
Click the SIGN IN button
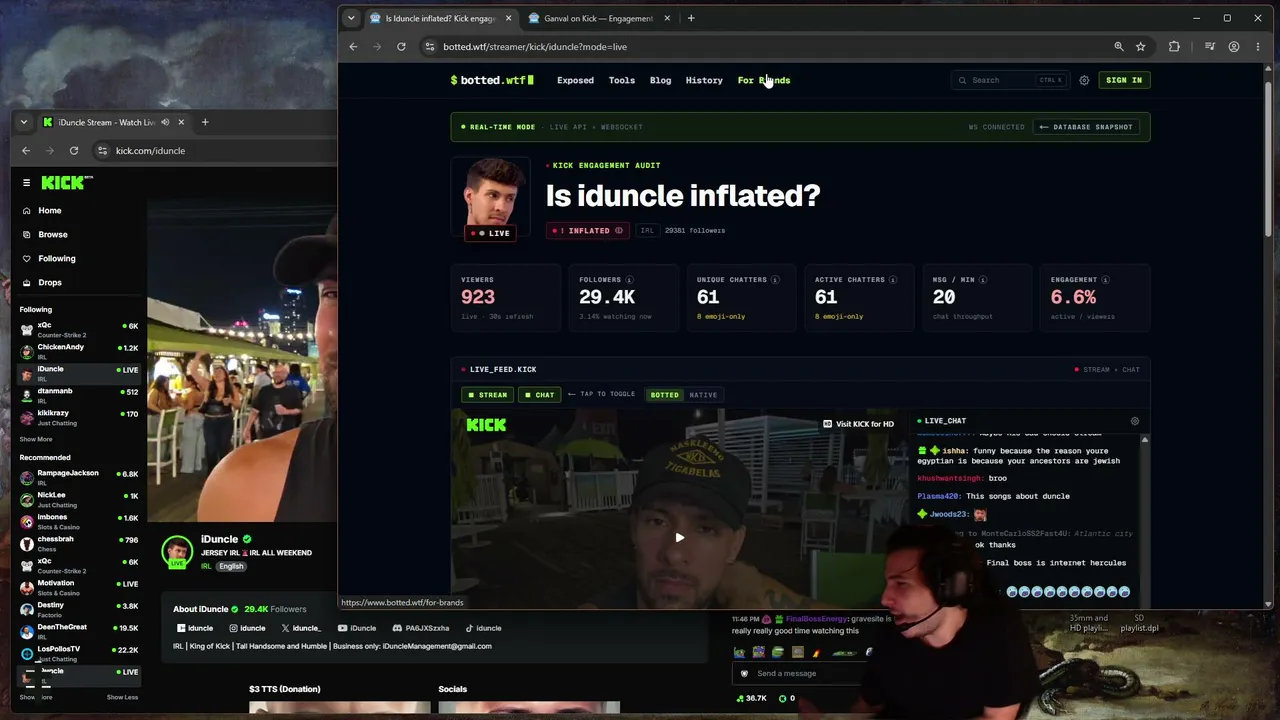coord(1124,80)
